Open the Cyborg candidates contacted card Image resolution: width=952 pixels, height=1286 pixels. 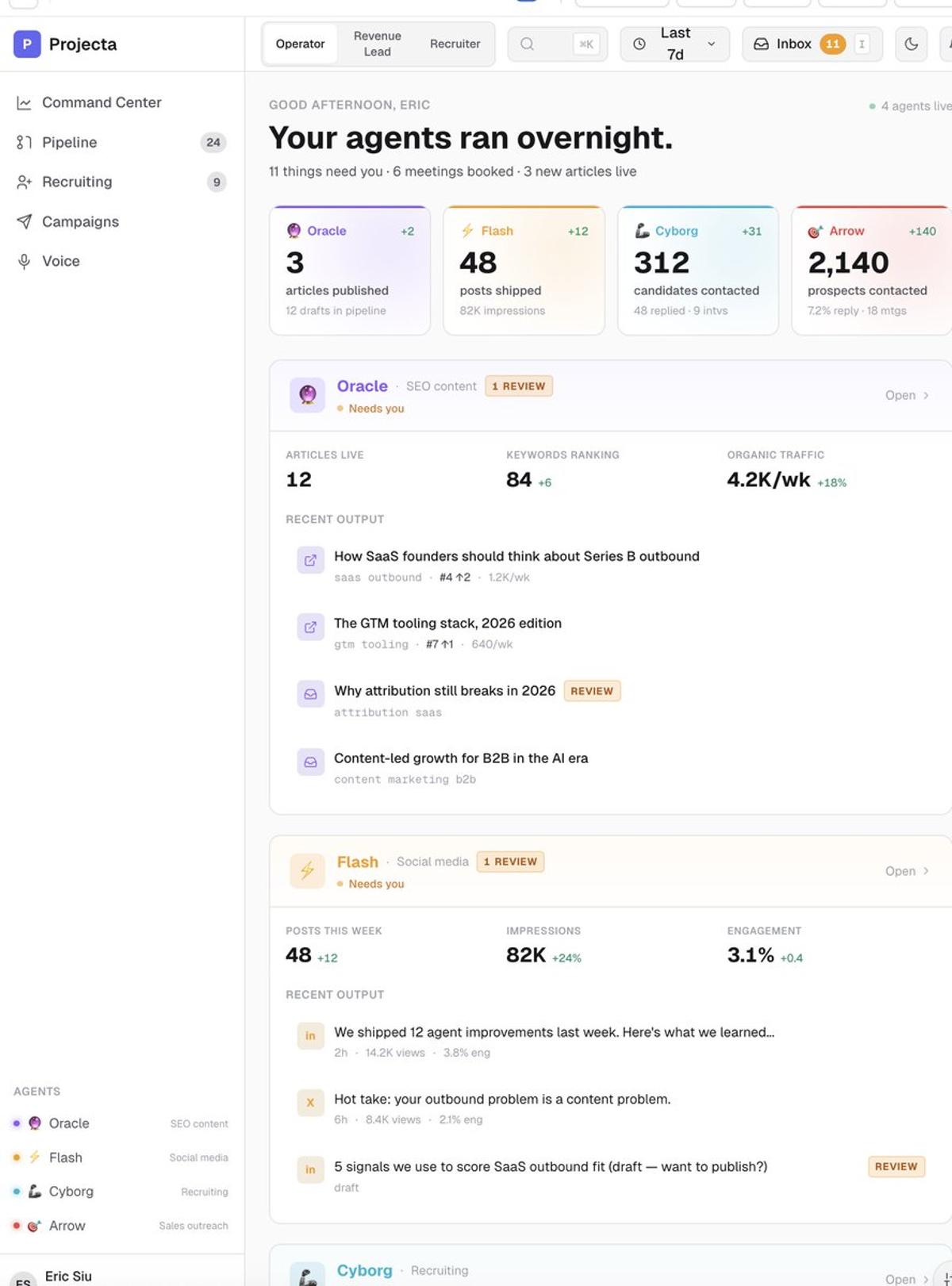pyautogui.click(x=698, y=271)
